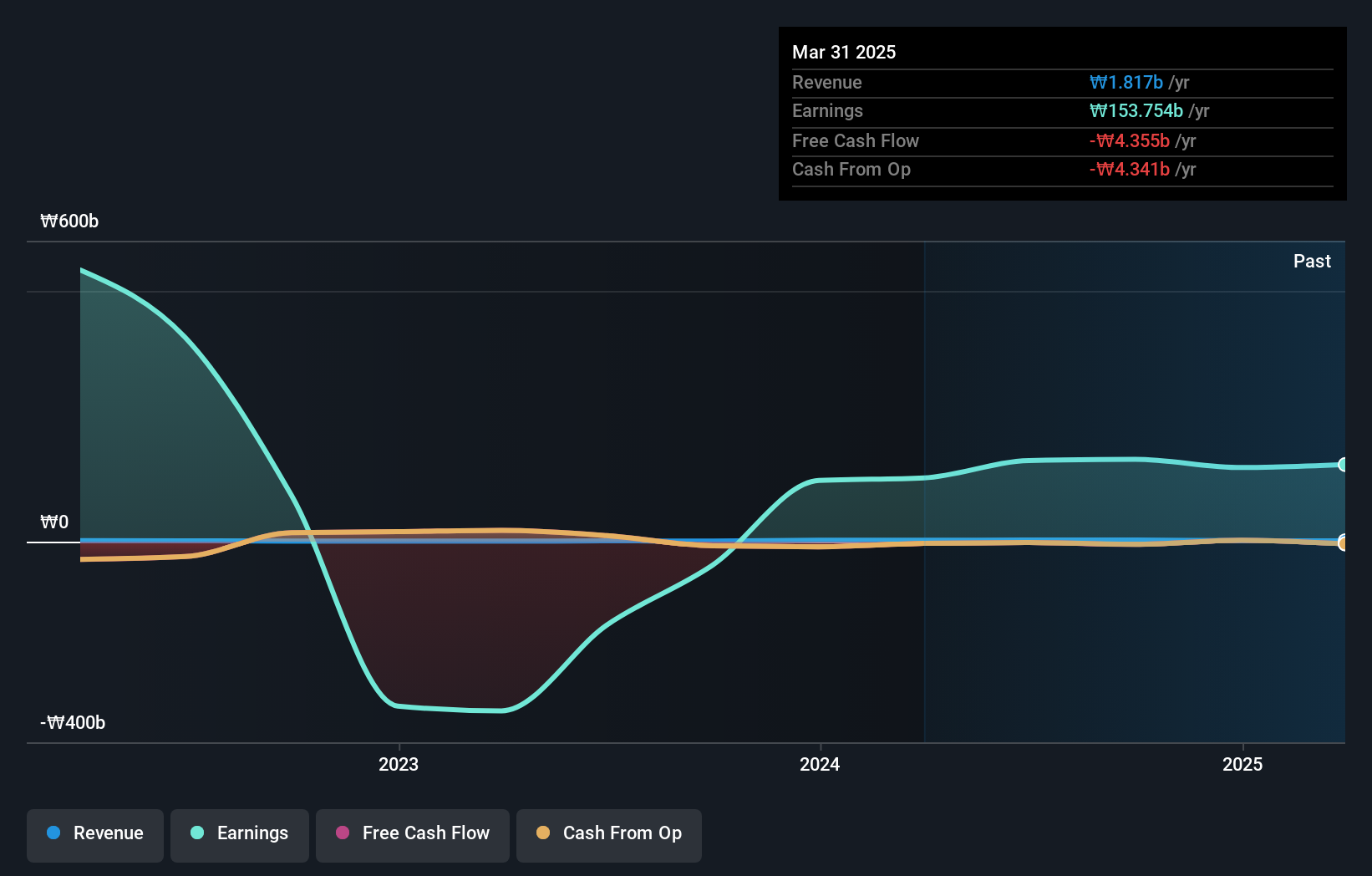
Task: Click the Revenue value ₩1.817b in tooltip
Action: coord(1126,82)
